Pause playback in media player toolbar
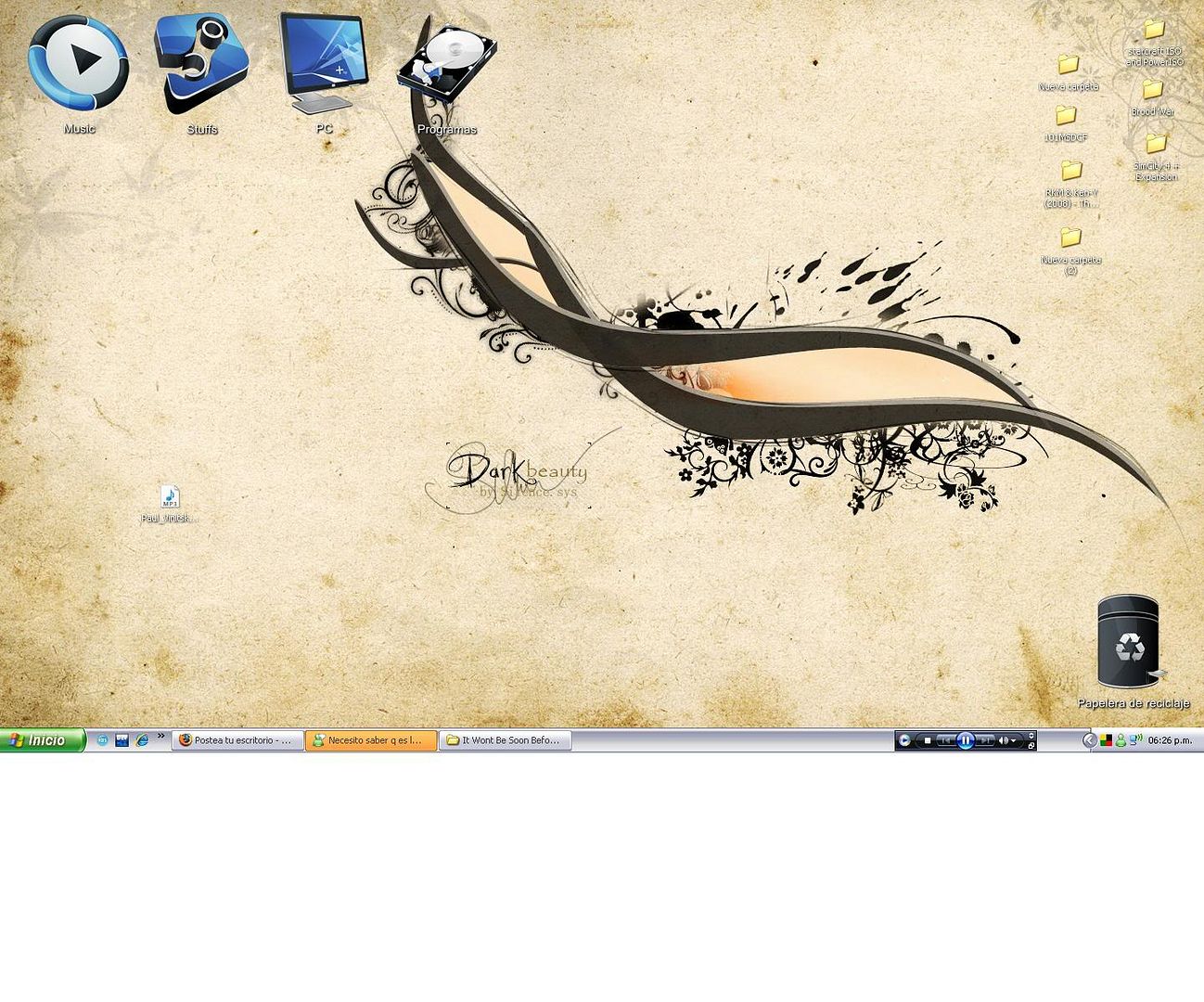Screen dimensions: 1204x1002 click(965, 740)
